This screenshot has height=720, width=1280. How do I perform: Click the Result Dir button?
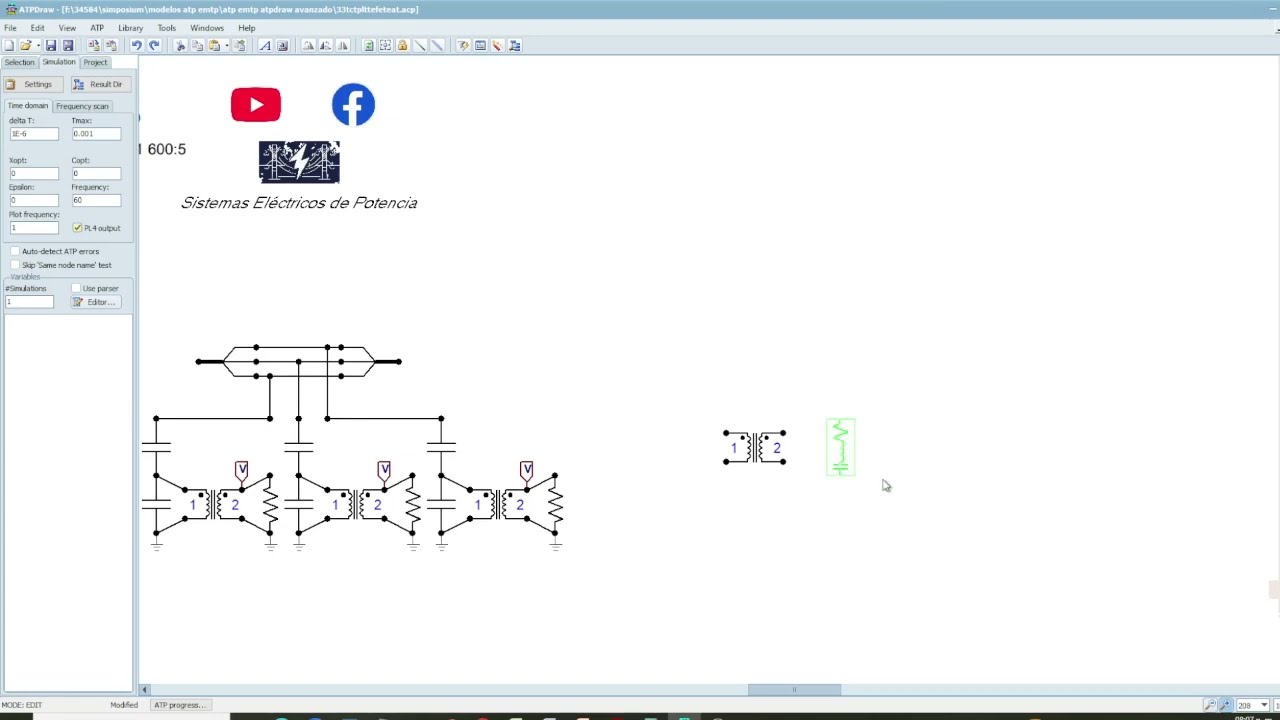[x=99, y=84]
